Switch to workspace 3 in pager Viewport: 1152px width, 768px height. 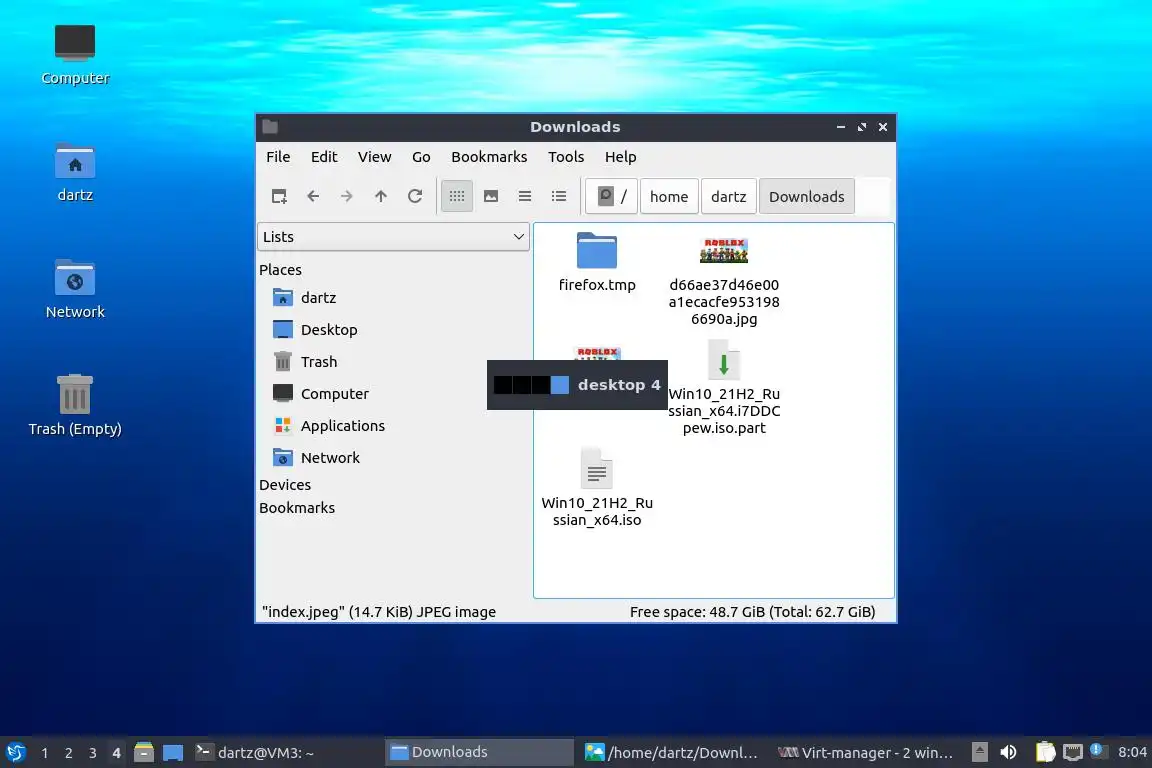[93, 753]
